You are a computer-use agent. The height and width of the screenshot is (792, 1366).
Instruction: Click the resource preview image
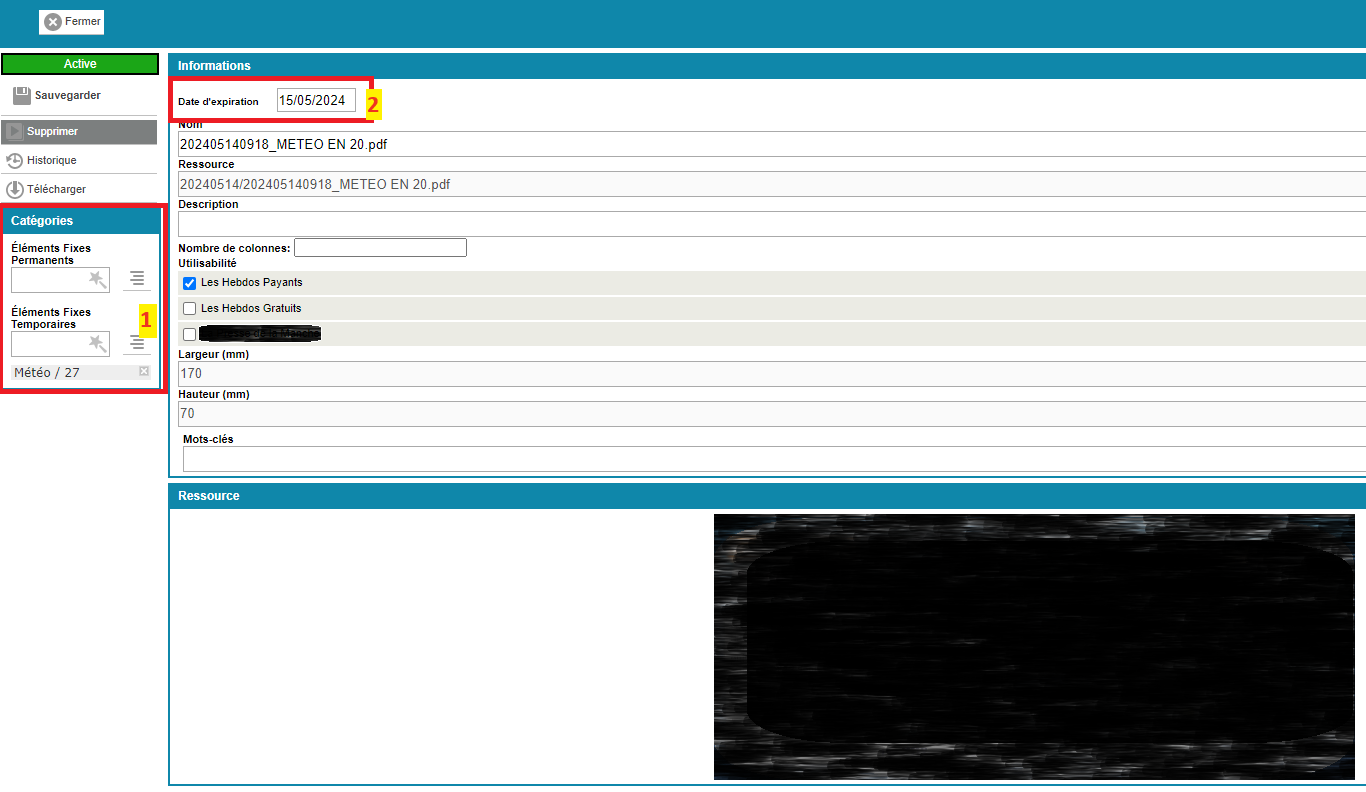1040,646
